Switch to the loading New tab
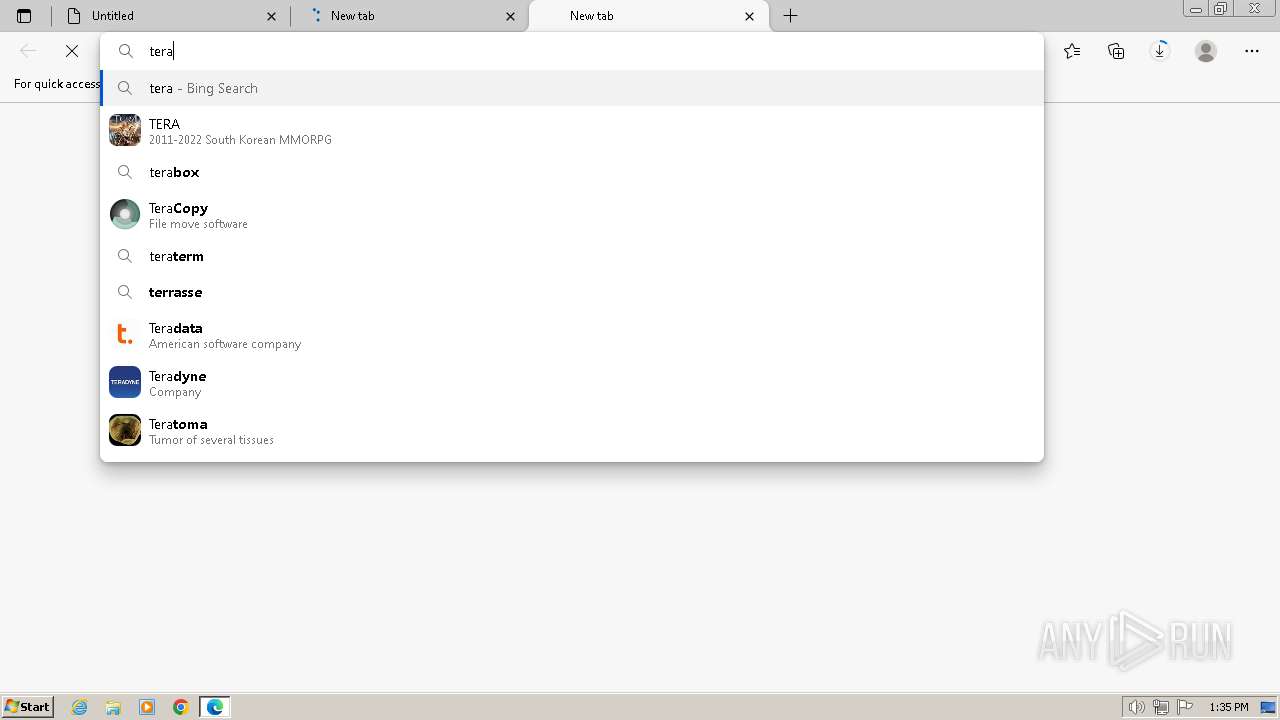 (409, 16)
